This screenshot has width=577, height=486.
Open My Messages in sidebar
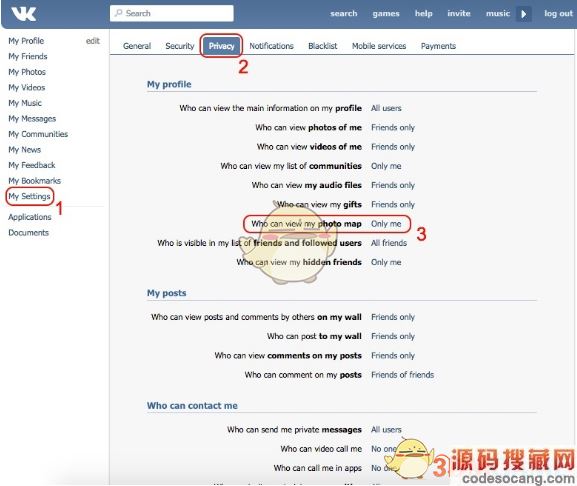32,118
